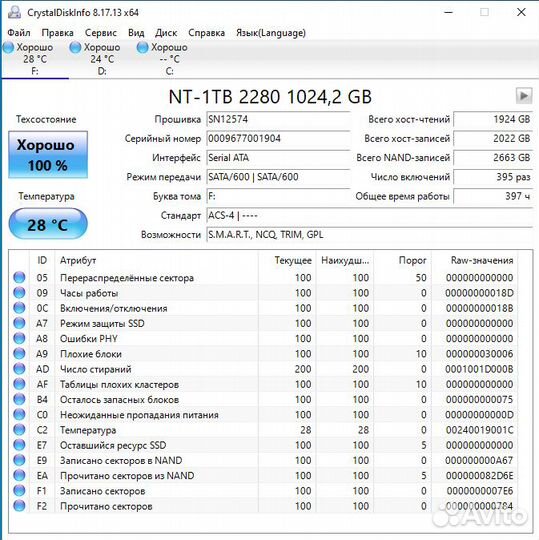Open the Правка menu

(57, 33)
